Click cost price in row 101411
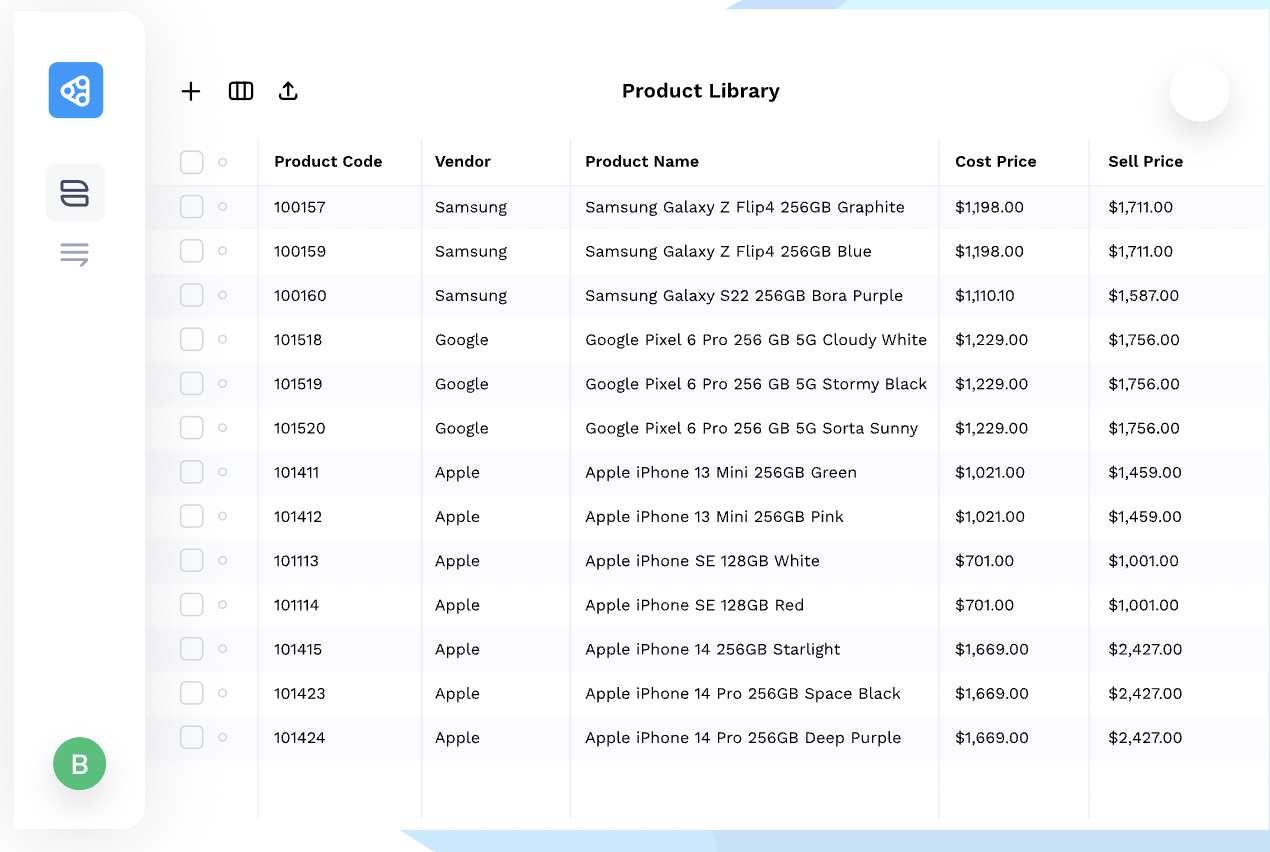This screenshot has width=1270, height=852. tap(990, 472)
